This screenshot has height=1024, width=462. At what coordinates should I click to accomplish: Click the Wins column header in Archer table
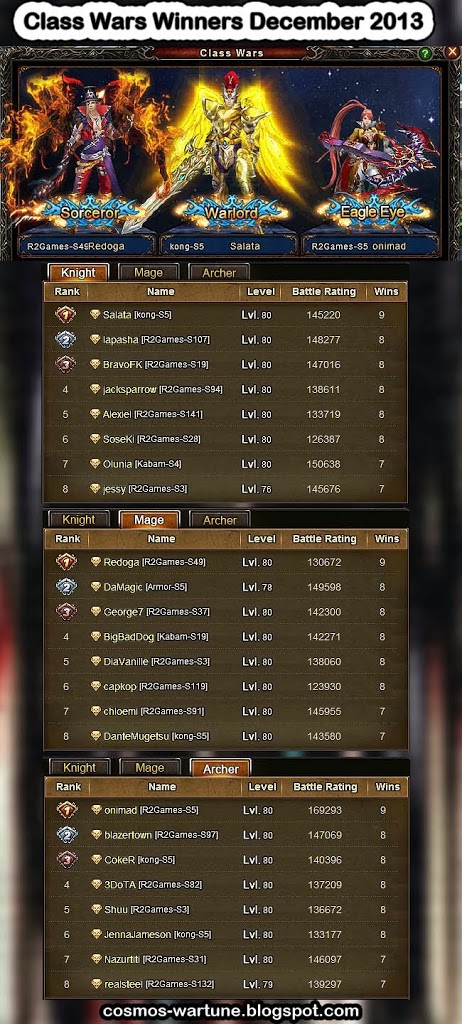[x=388, y=787]
